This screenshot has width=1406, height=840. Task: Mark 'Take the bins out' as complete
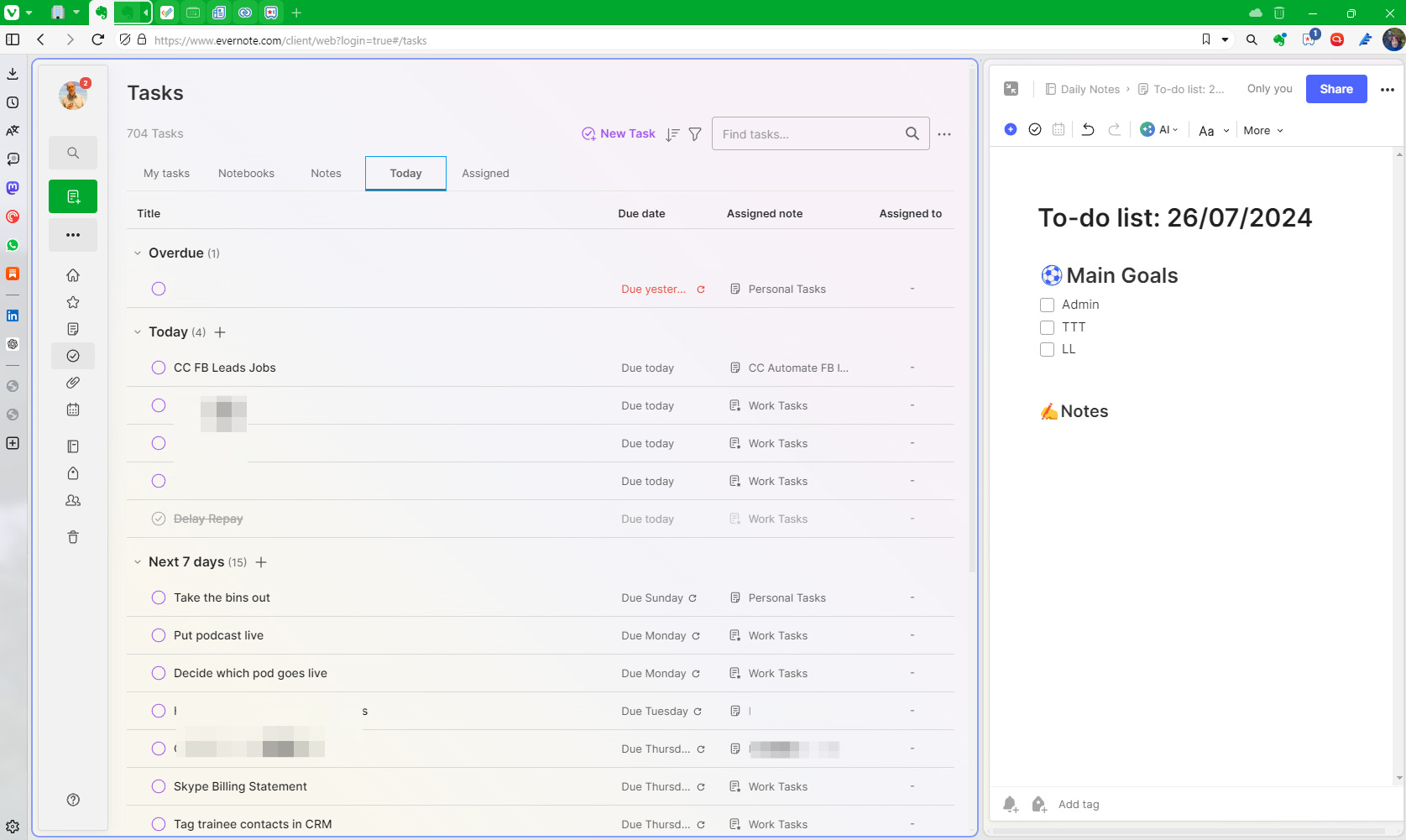[x=159, y=597]
